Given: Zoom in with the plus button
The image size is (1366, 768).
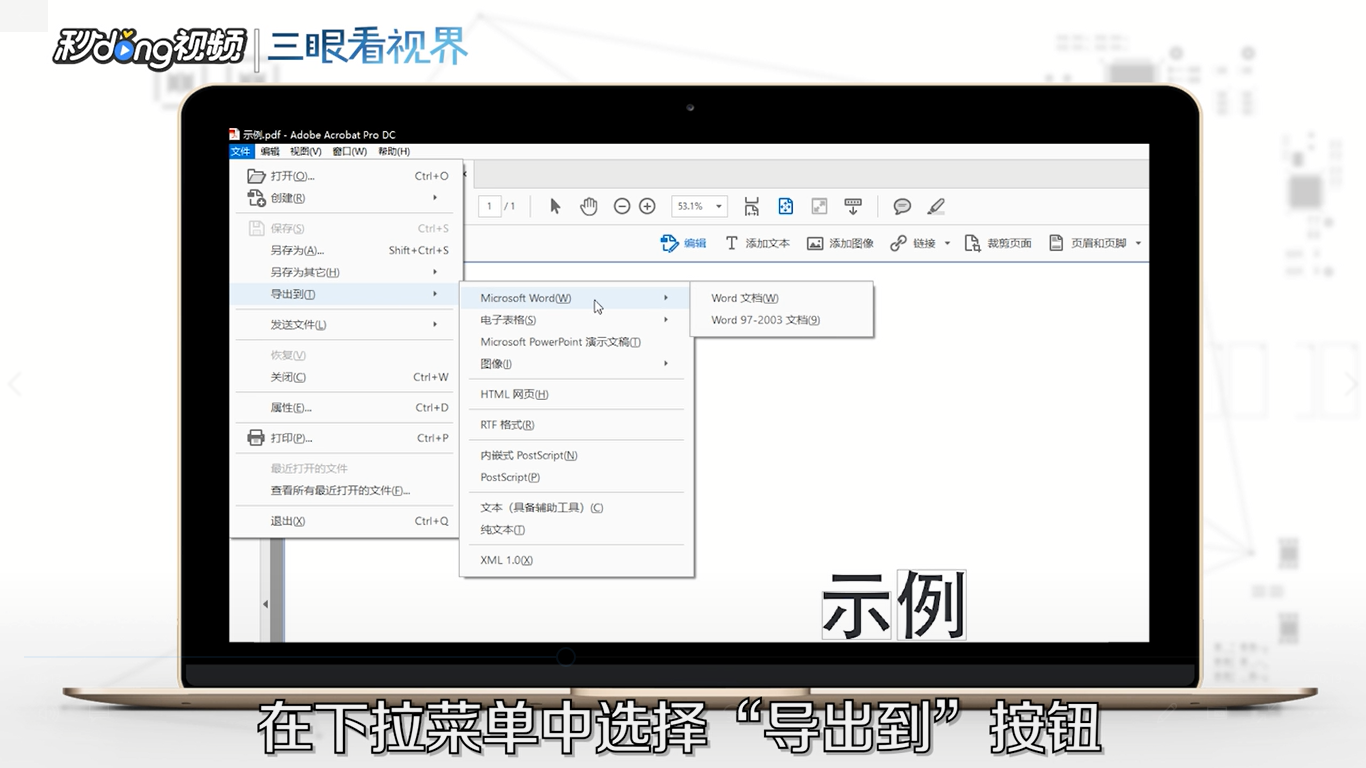Looking at the screenshot, I should click(647, 206).
